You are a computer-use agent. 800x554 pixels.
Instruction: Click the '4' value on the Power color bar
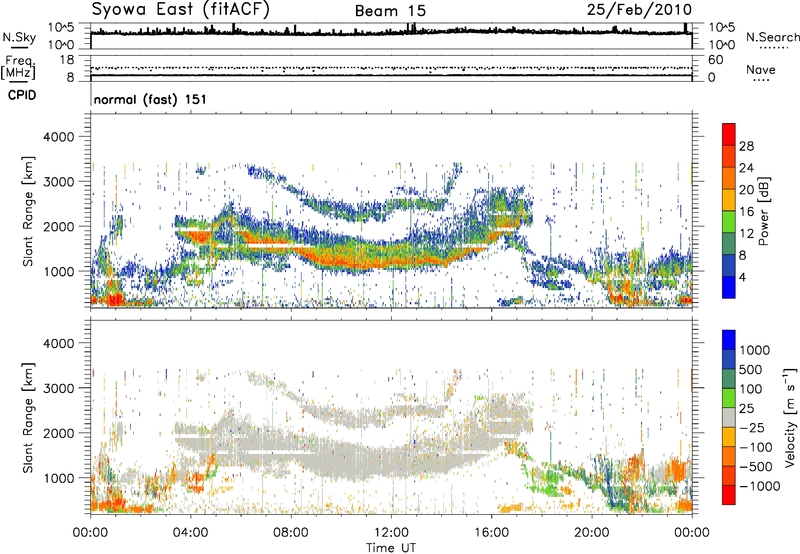(x=742, y=277)
